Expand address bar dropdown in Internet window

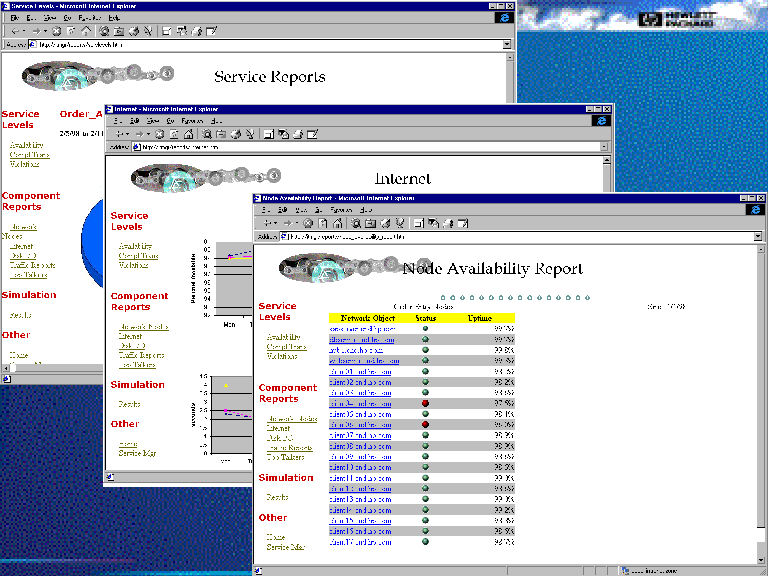point(604,147)
